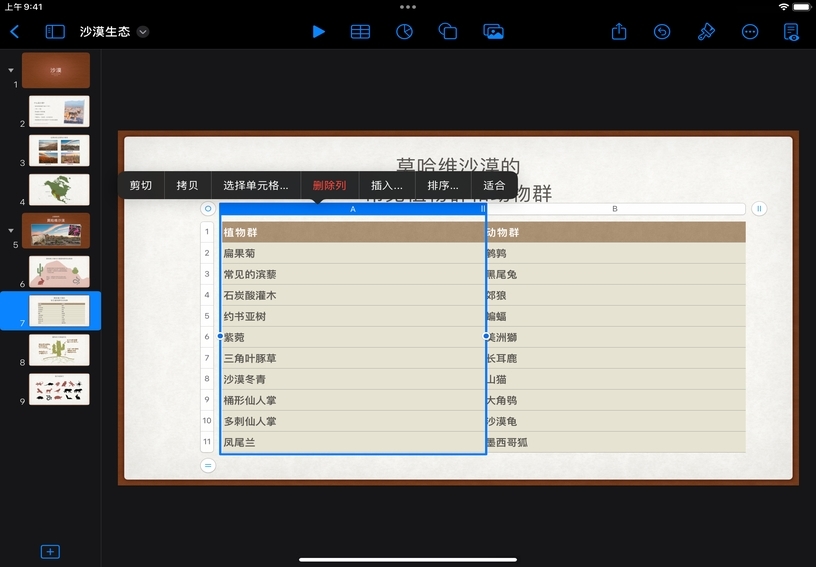The image size is (816, 567).
Task: Toggle the slide navigator sidebar
Action: (x=54, y=31)
